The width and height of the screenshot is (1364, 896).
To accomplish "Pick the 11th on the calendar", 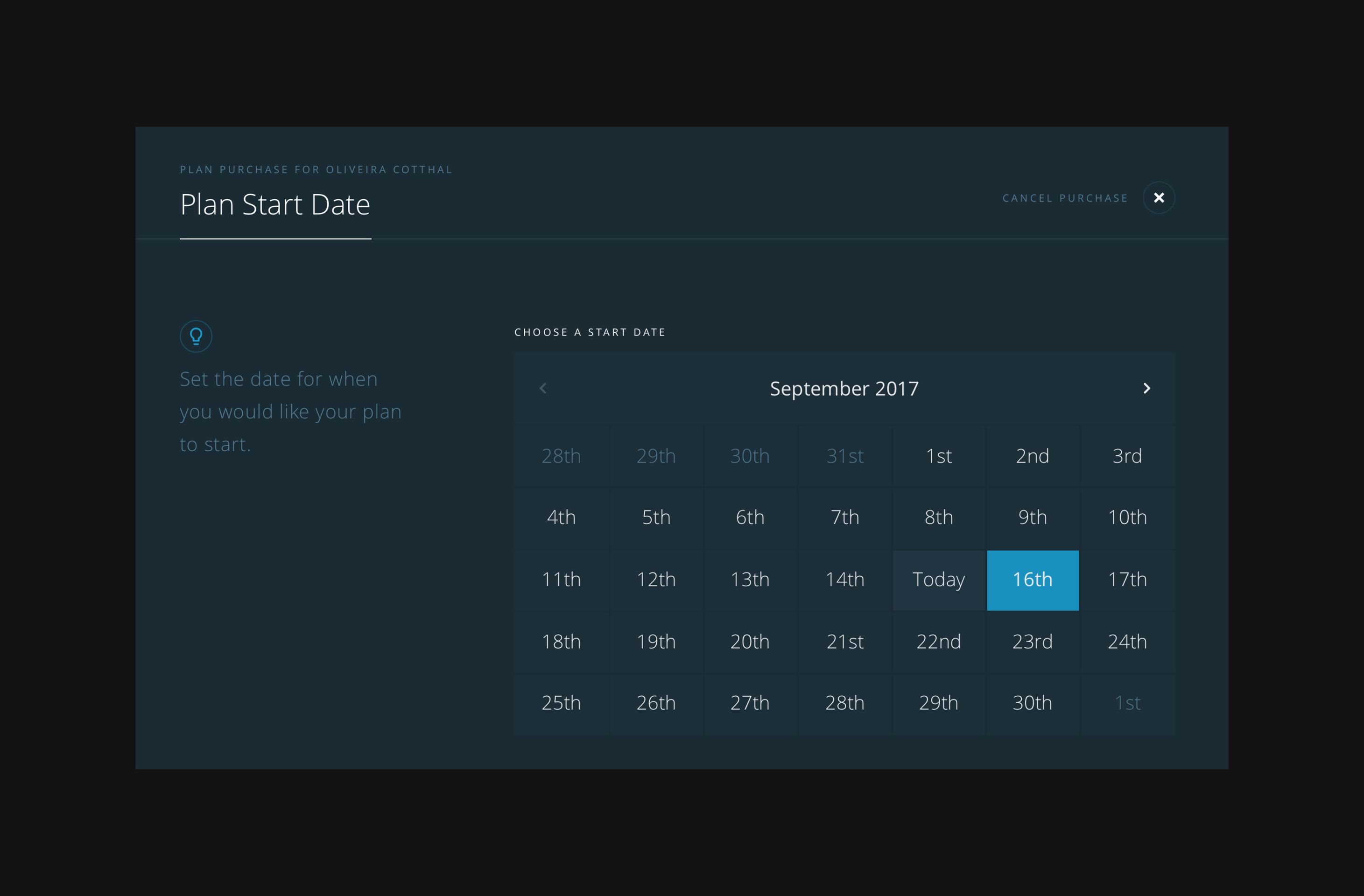I will (561, 580).
